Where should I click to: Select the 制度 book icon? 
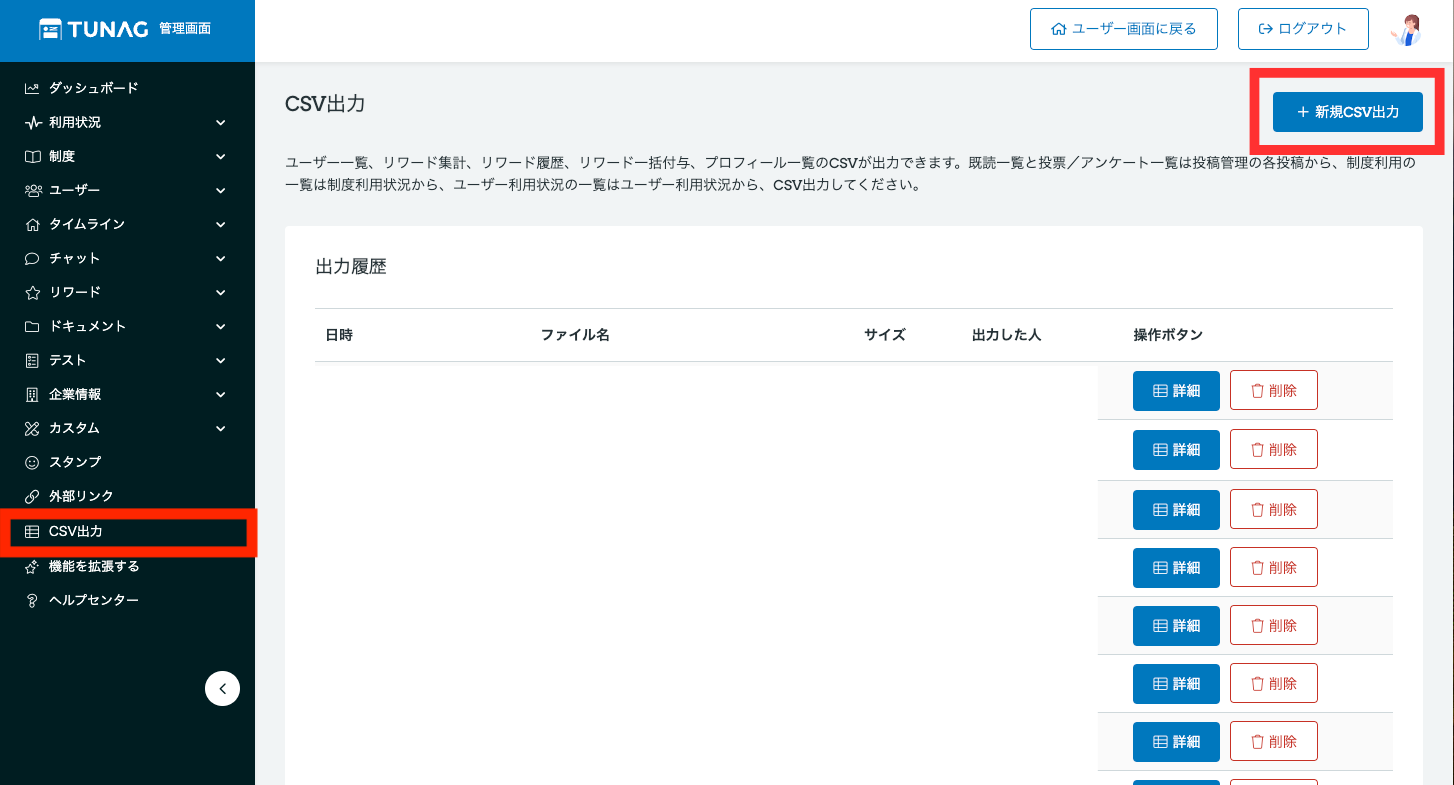click(x=32, y=156)
